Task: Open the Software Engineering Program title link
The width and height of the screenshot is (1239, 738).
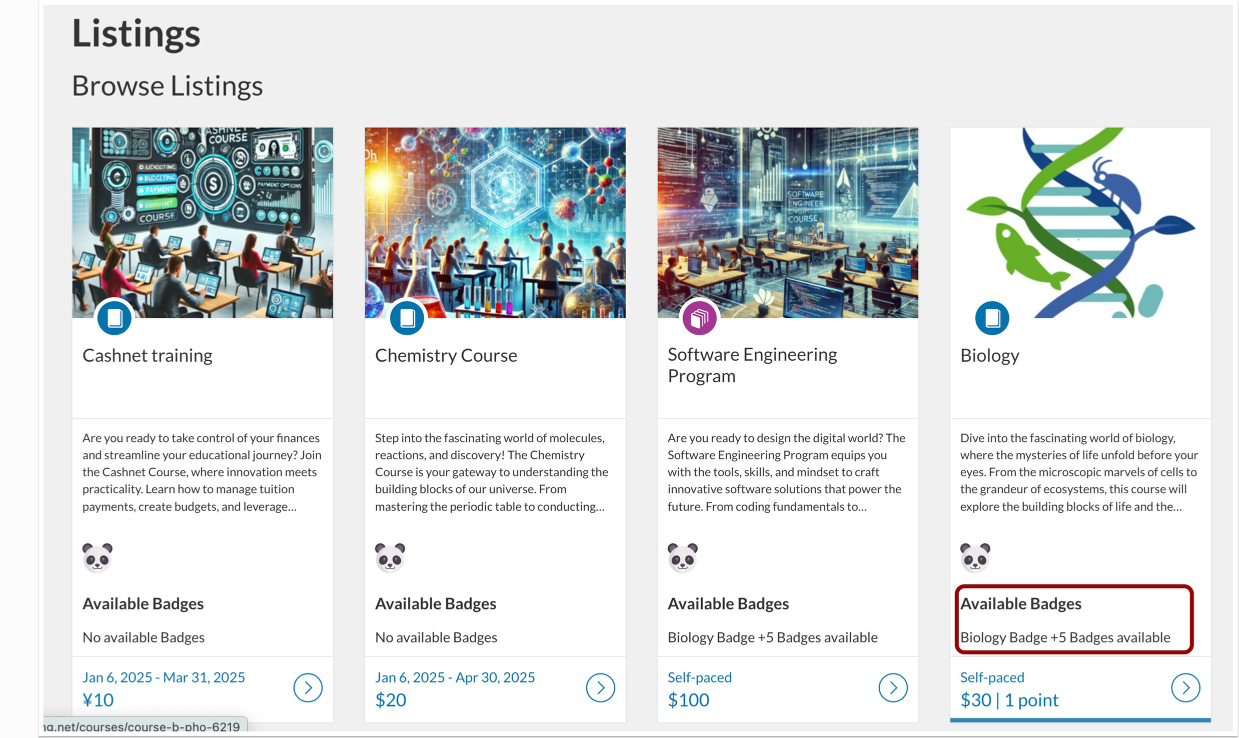Action: click(x=751, y=364)
